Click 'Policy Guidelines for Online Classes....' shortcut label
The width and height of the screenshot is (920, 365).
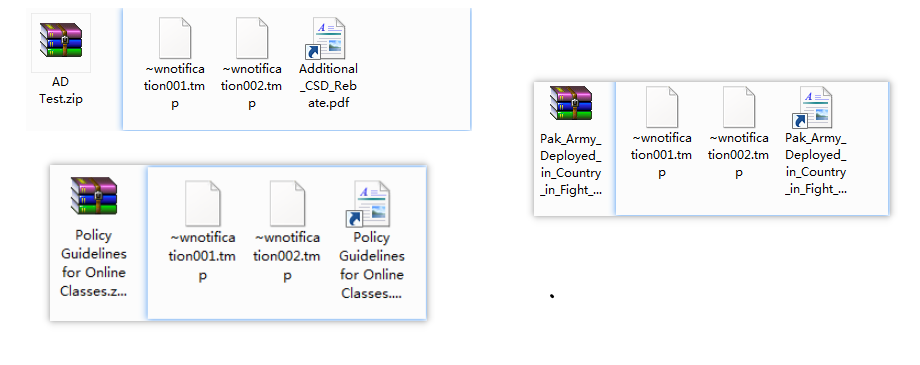click(x=372, y=265)
